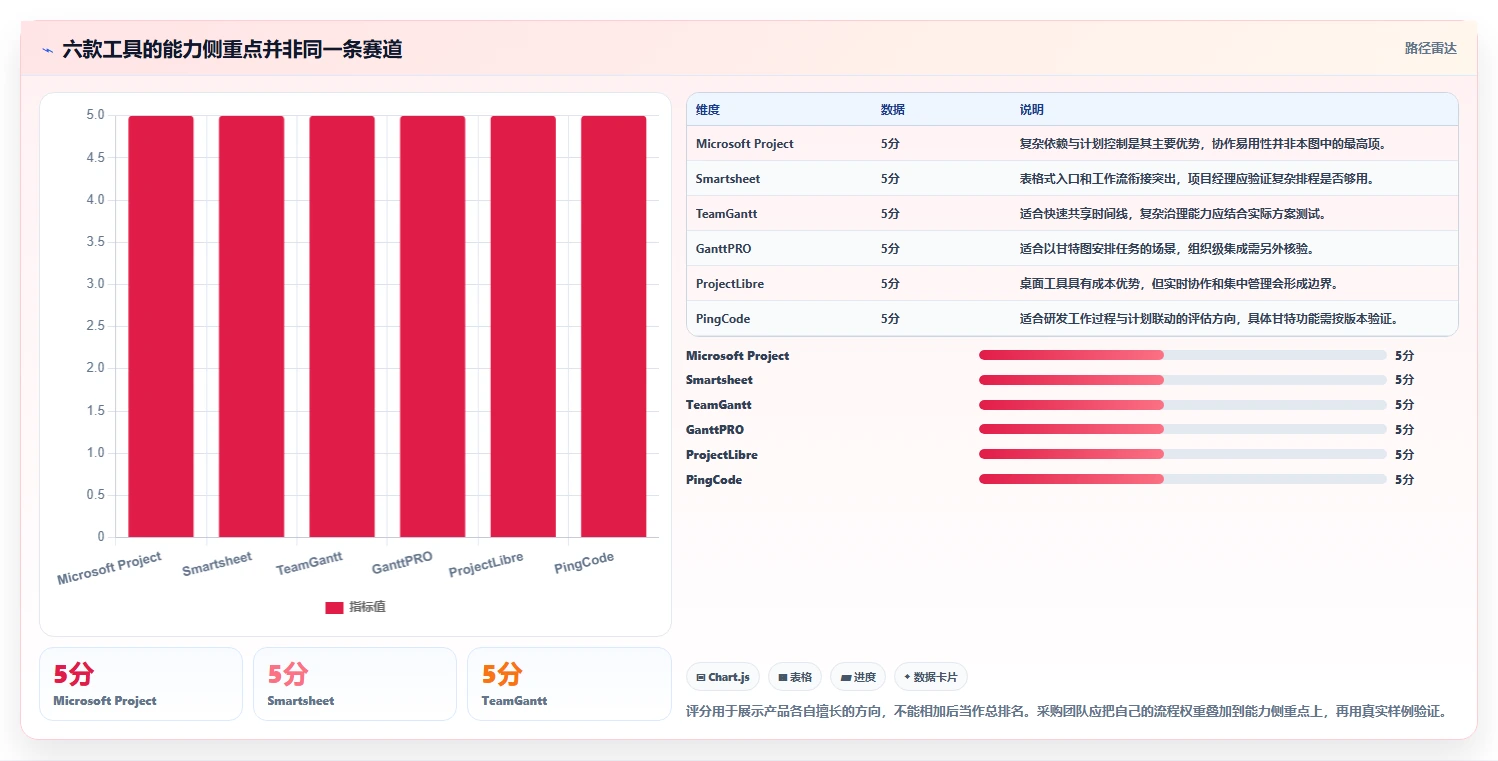The width and height of the screenshot is (1498, 761).
Task: Click the 路径雷达 label in header
Action: [x=1430, y=48]
